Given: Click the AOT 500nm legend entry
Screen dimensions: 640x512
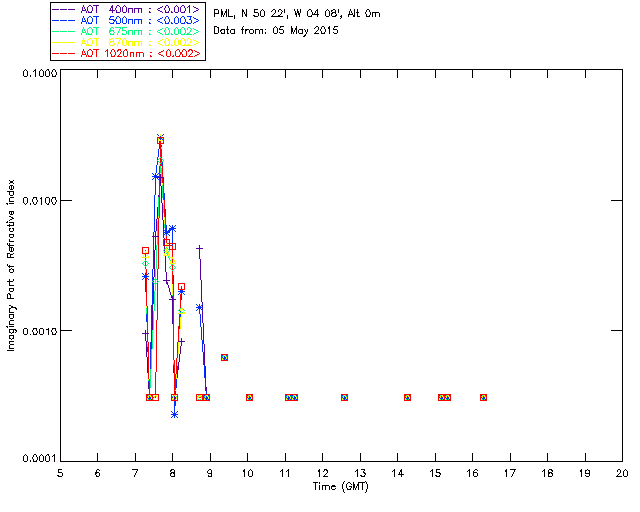Looking at the screenshot, I should [128, 20].
